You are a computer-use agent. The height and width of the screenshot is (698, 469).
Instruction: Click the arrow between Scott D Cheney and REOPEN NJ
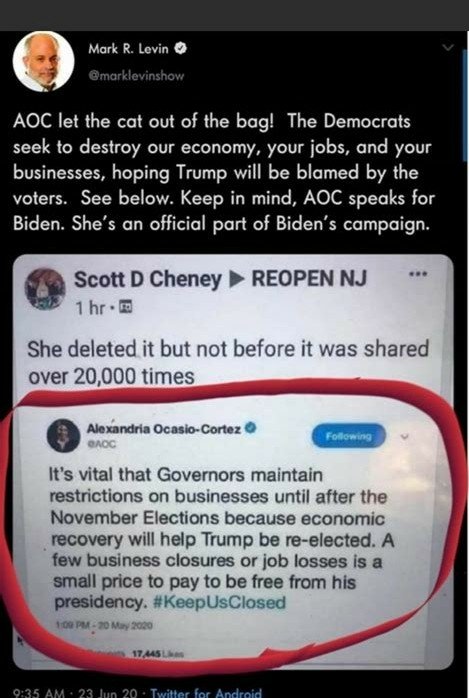(x=236, y=279)
